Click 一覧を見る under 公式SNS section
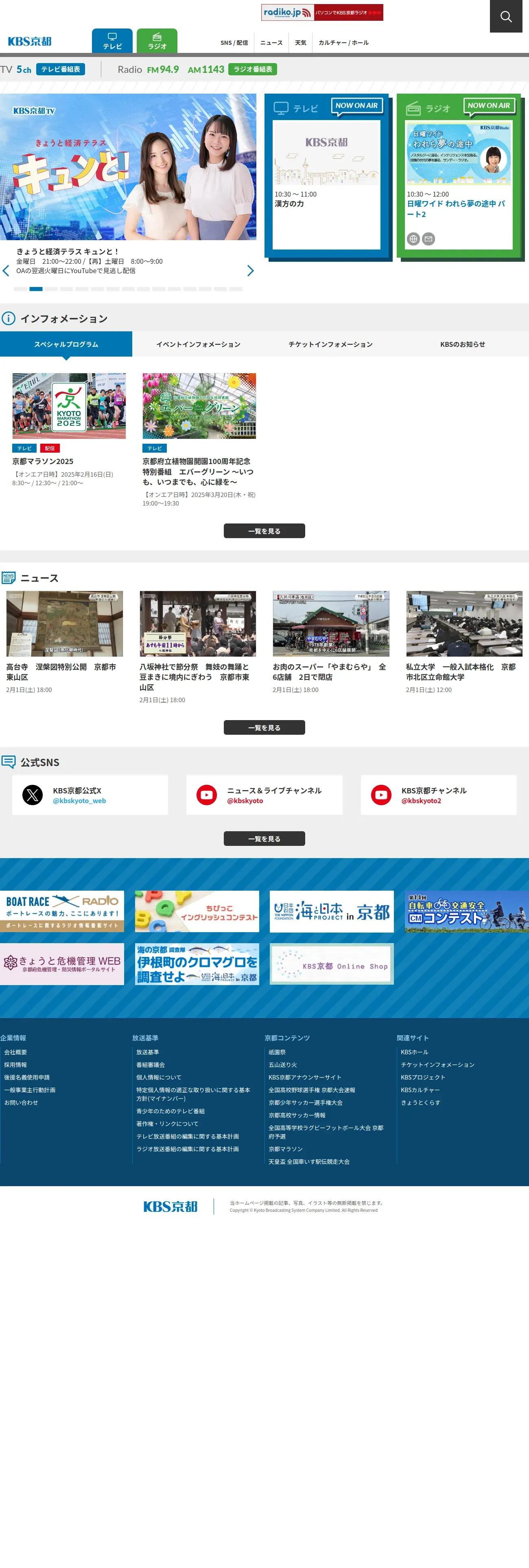 coord(264,839)
